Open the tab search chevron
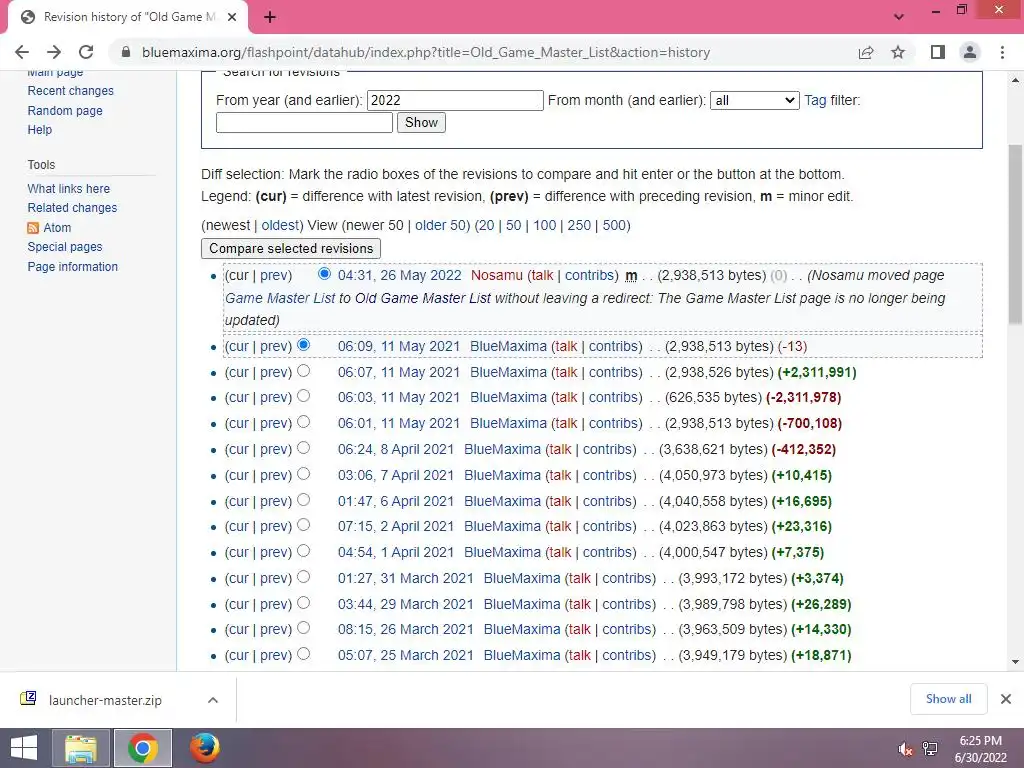Screen dimensions: 1024x768 point(899,16)
